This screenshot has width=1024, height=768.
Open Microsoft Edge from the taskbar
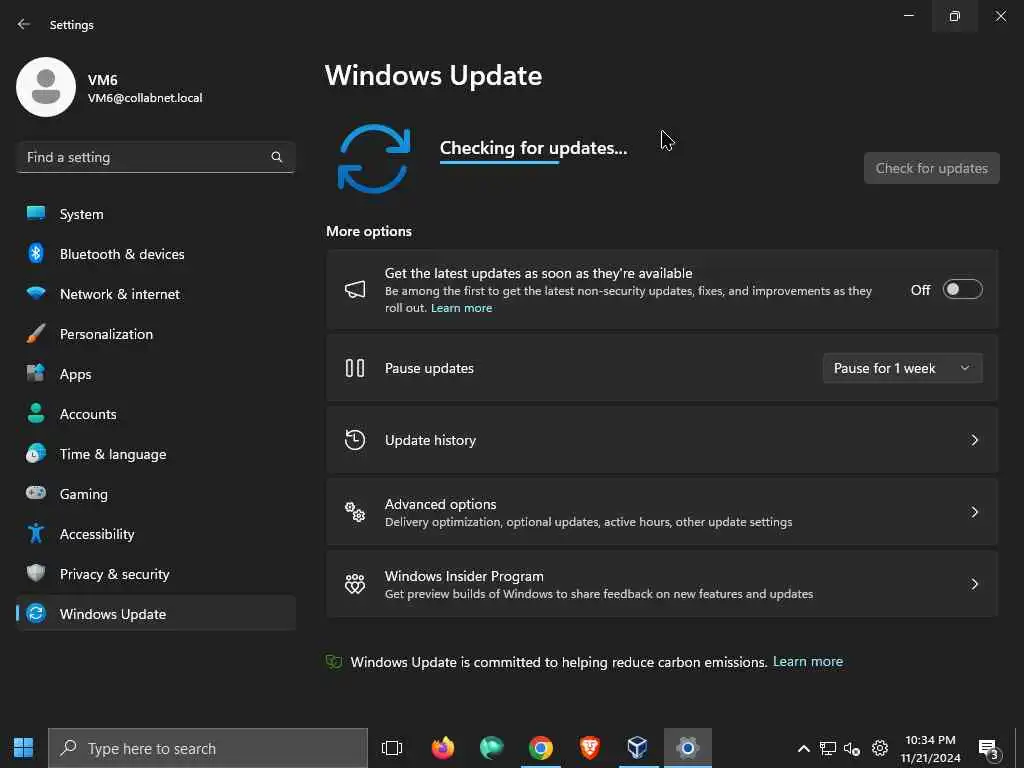(492, 748)
